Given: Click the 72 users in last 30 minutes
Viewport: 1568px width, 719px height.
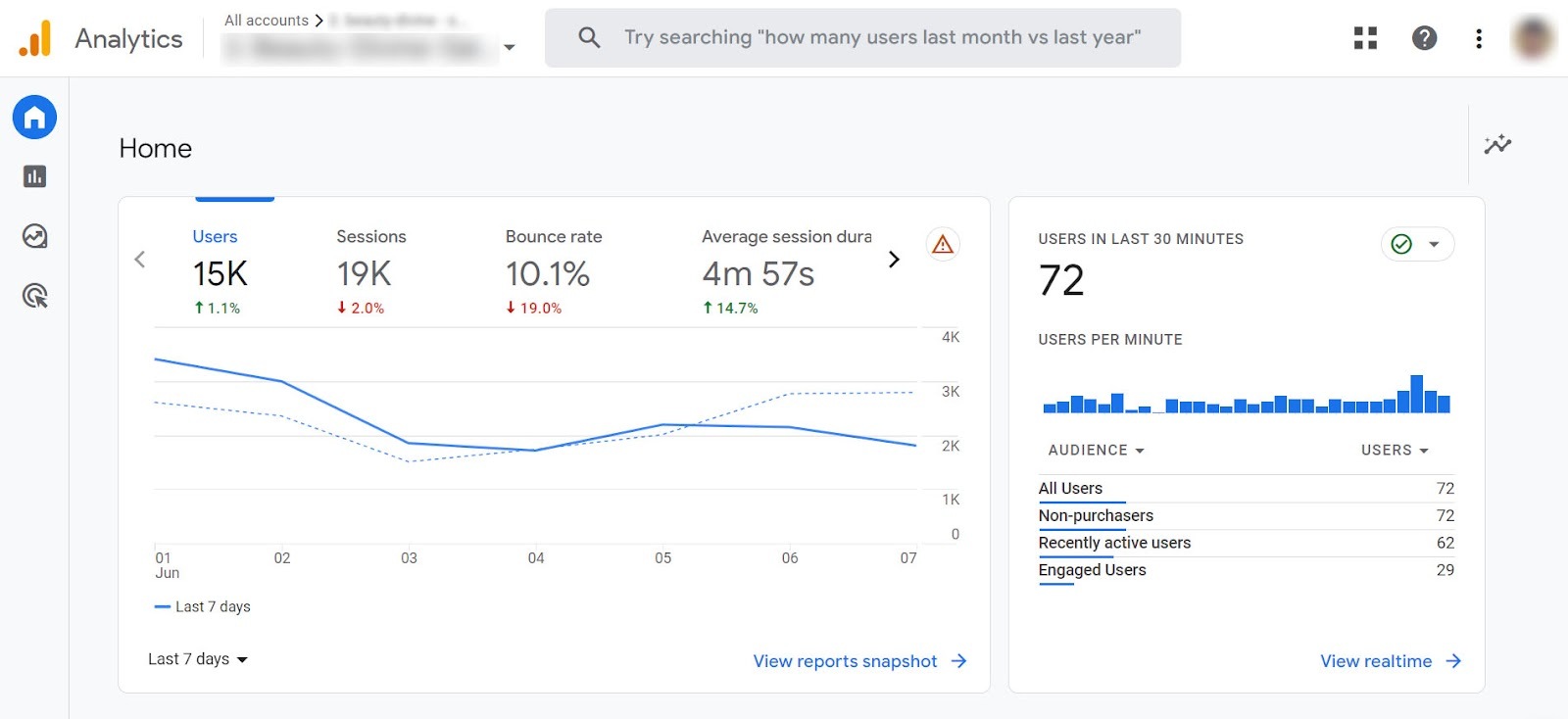Looking at the screenshot, I should coord(1061,280).
